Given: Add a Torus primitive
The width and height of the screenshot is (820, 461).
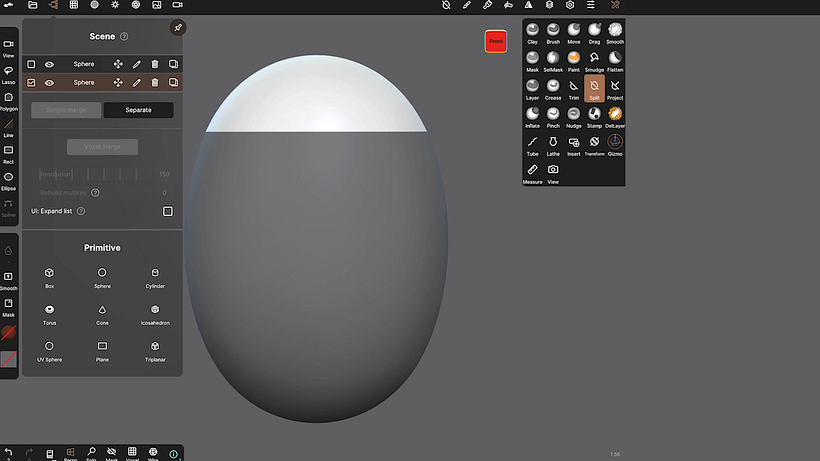Looking at the screenshot, I should 49,315.
